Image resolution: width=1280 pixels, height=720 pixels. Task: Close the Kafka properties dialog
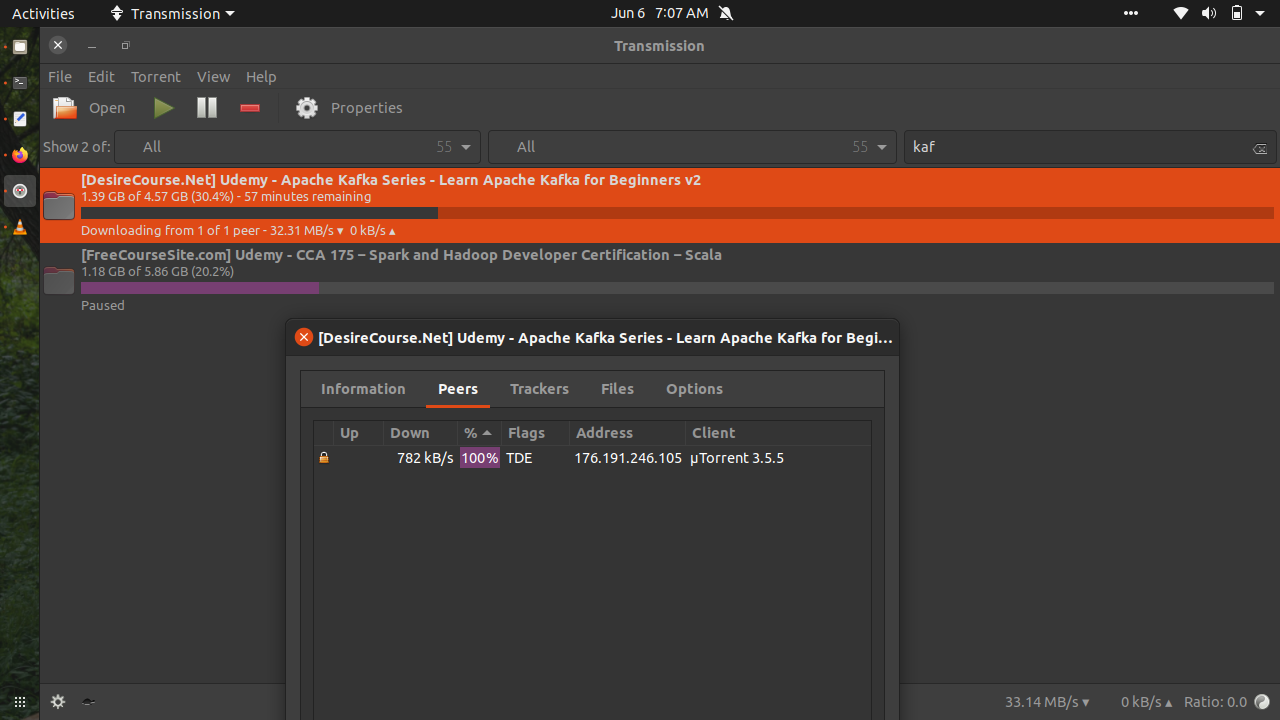coord(304,337)
